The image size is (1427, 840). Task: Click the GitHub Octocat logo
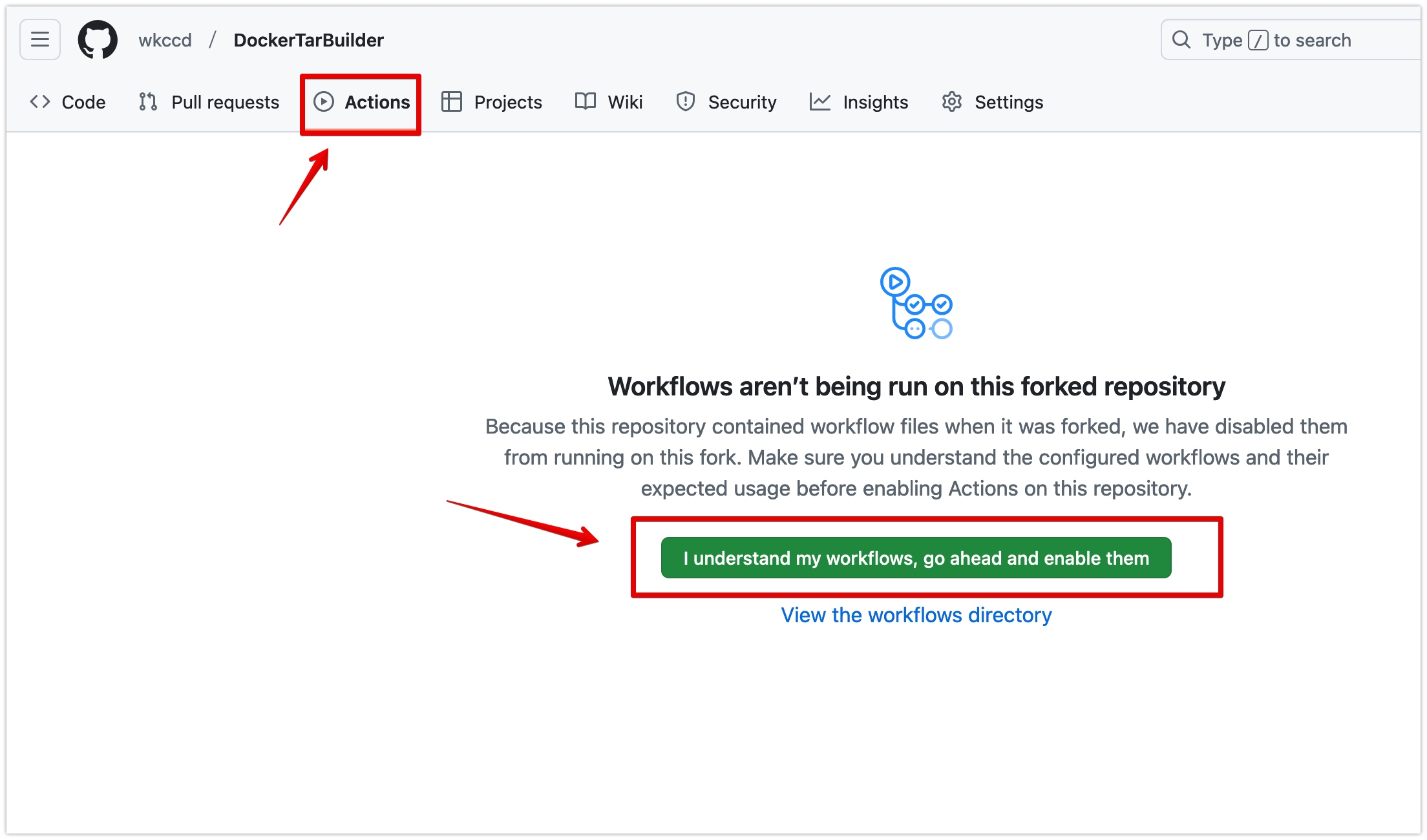point(98,39)
